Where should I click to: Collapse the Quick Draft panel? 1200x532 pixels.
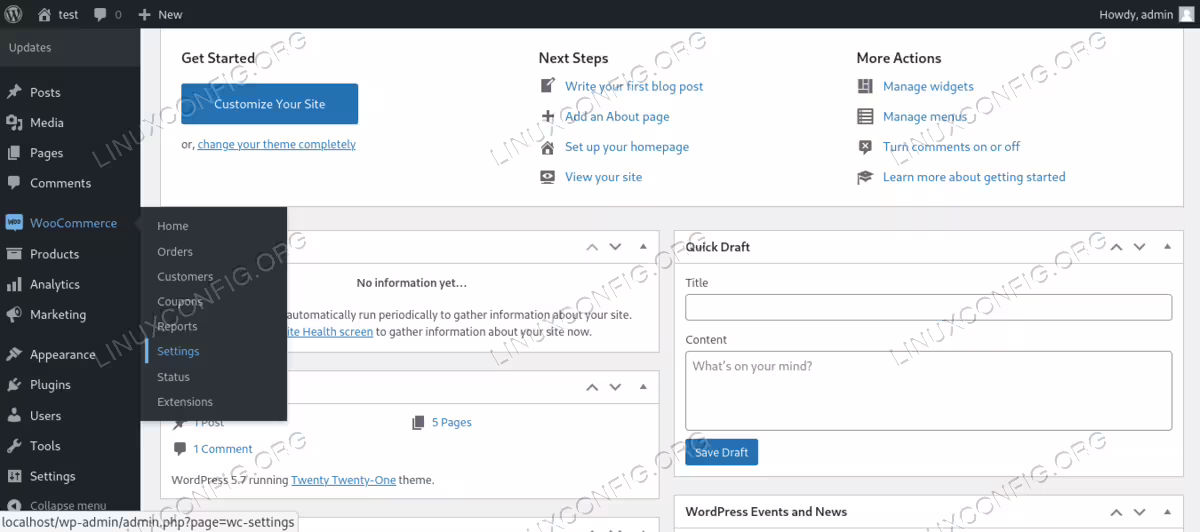[x=1167, y=247]
